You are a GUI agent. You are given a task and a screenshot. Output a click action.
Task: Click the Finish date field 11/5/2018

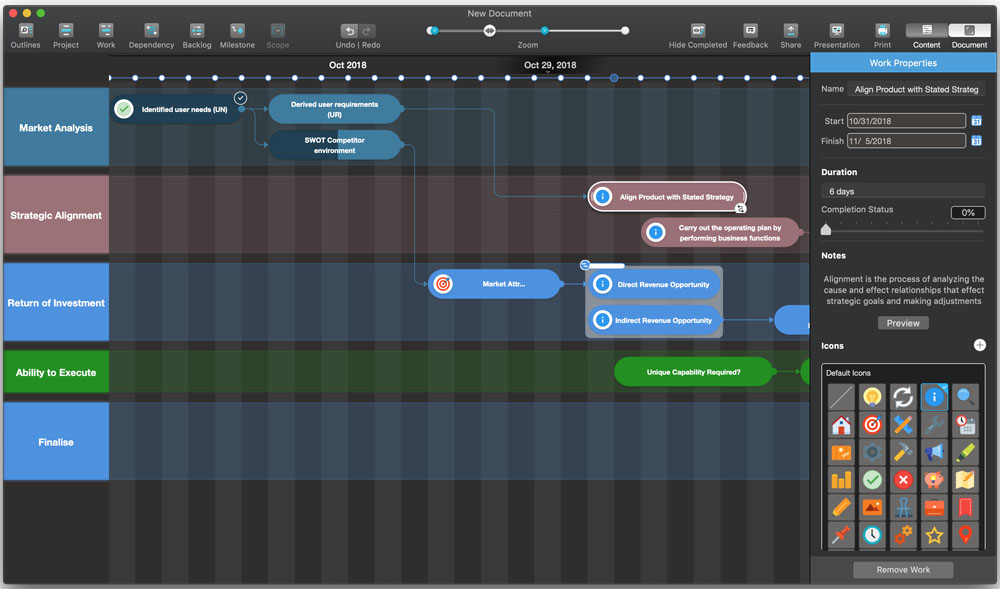(x=906, y=141)
